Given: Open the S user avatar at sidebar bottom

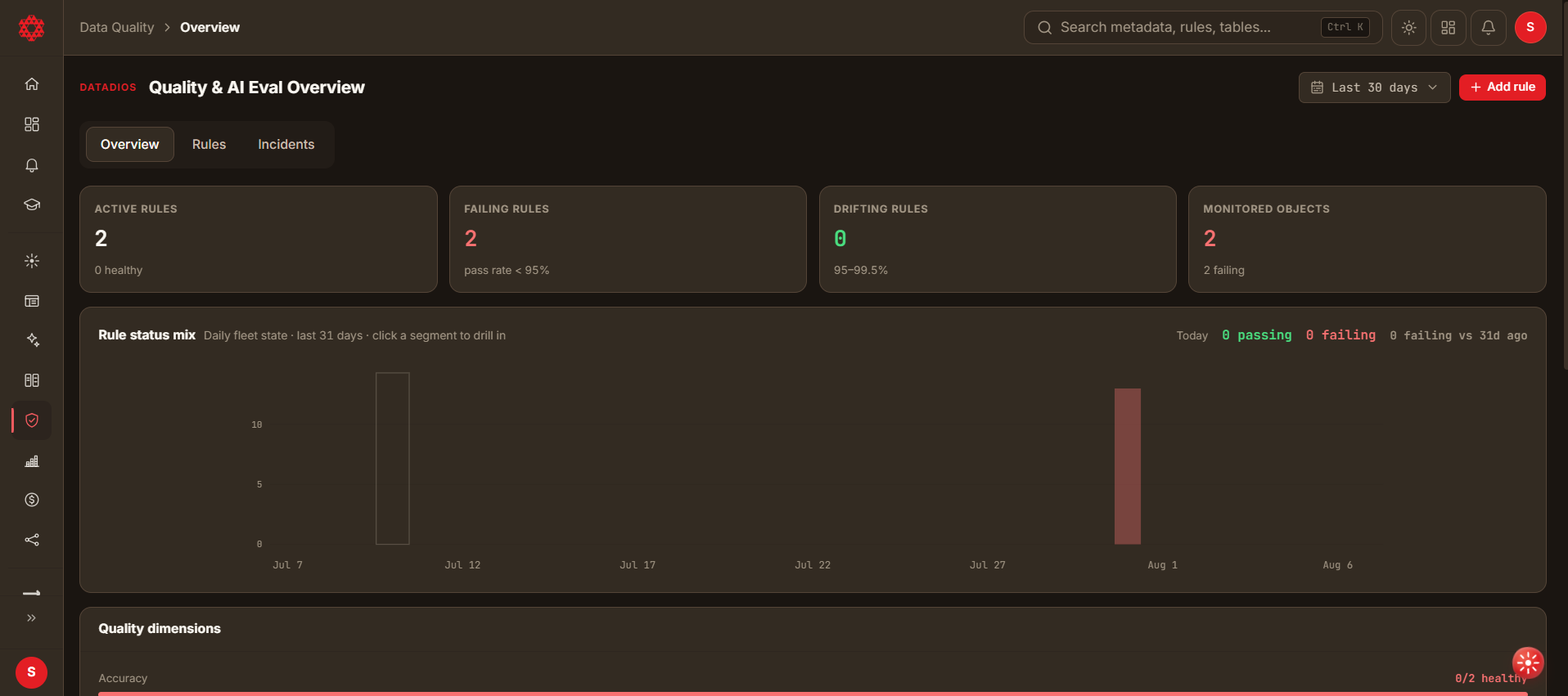Looking at the screenshot, I should (32, 672).
